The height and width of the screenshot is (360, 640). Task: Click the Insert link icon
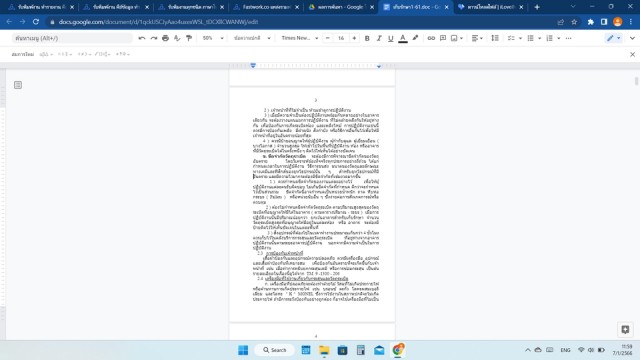(x=431, y=38)
